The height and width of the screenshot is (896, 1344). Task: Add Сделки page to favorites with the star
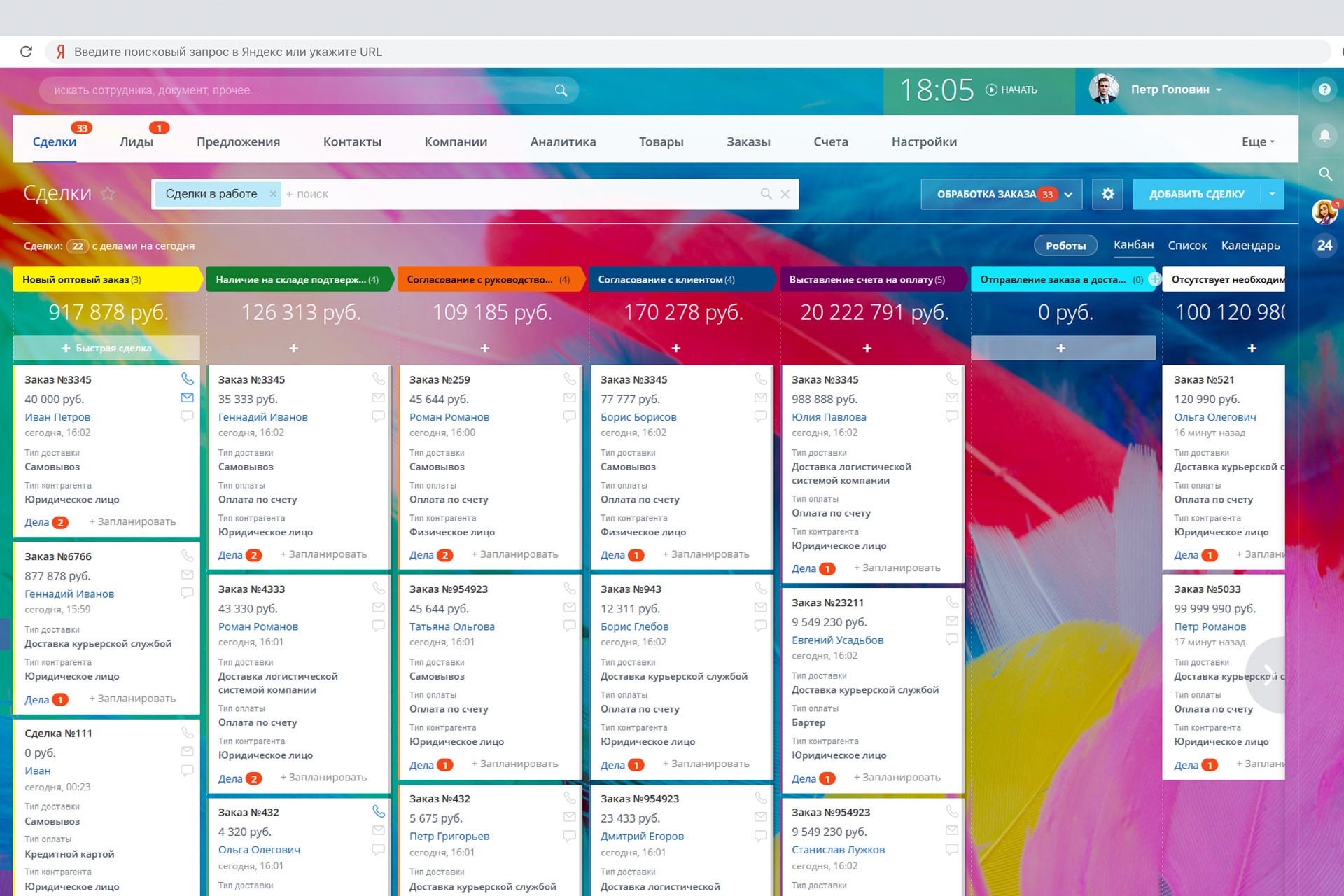pyautogui.click(x=108, y=193)
